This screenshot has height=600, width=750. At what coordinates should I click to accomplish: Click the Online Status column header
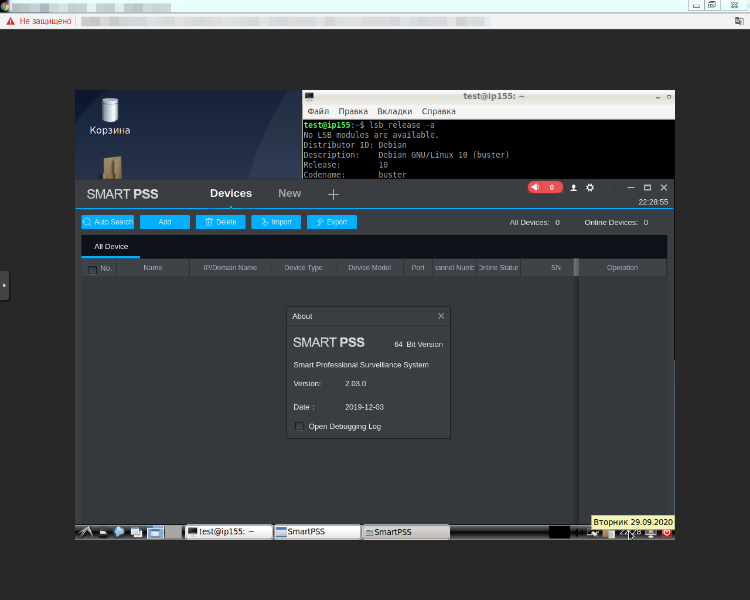point(498,267)
